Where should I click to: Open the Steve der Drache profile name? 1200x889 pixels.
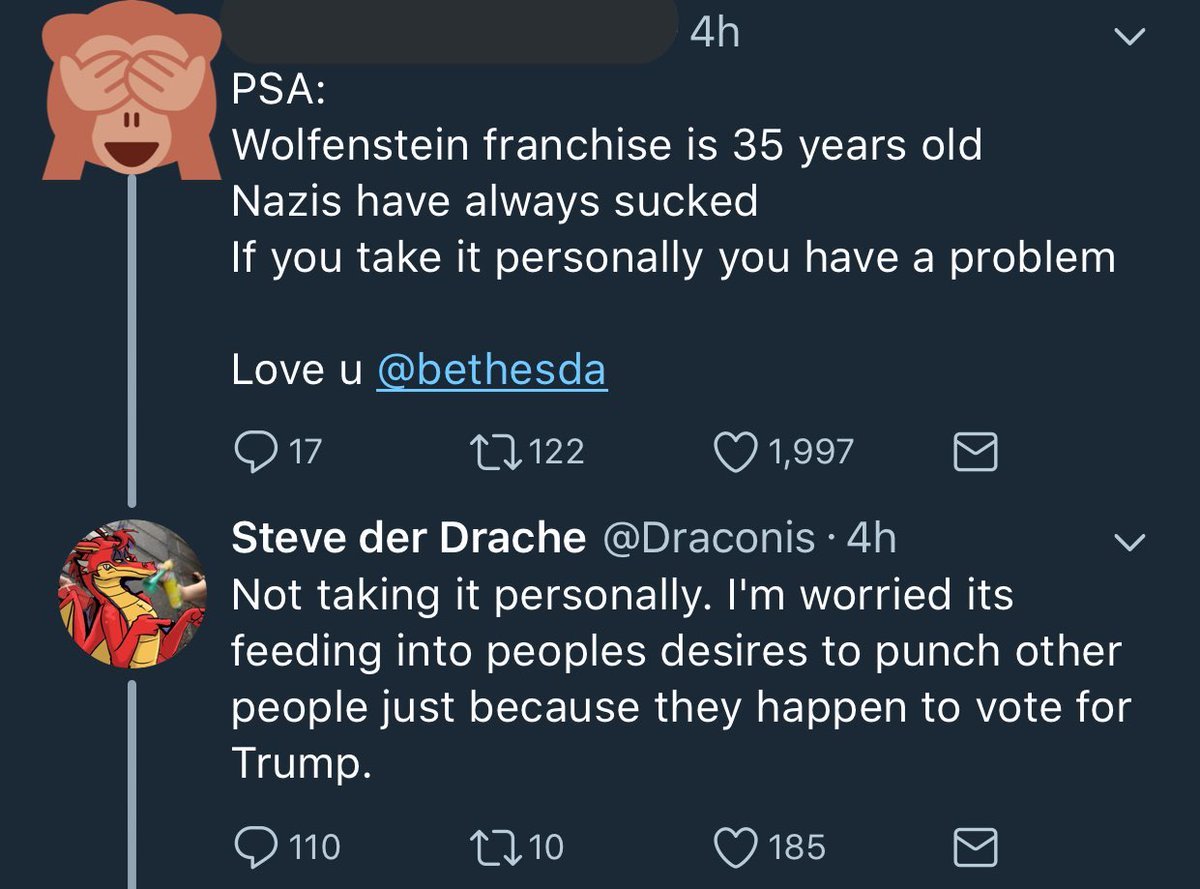click(x=408, y=539)
